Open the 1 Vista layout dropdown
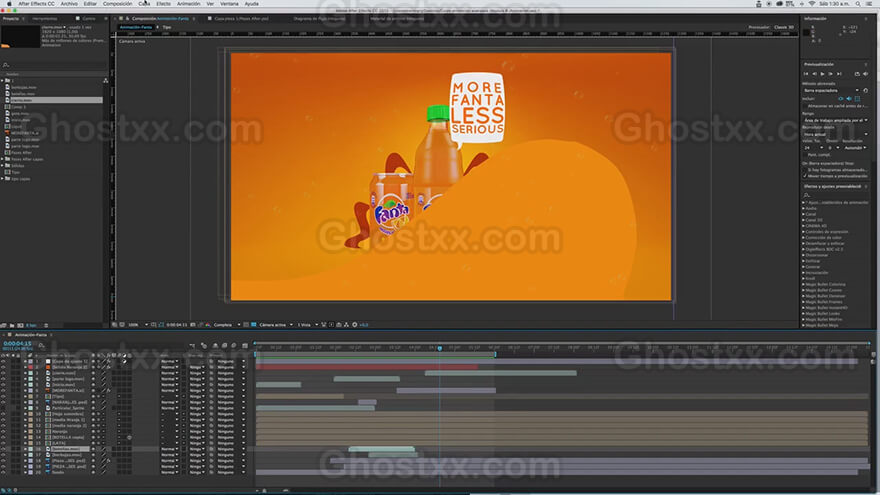 tap(308, 324)
